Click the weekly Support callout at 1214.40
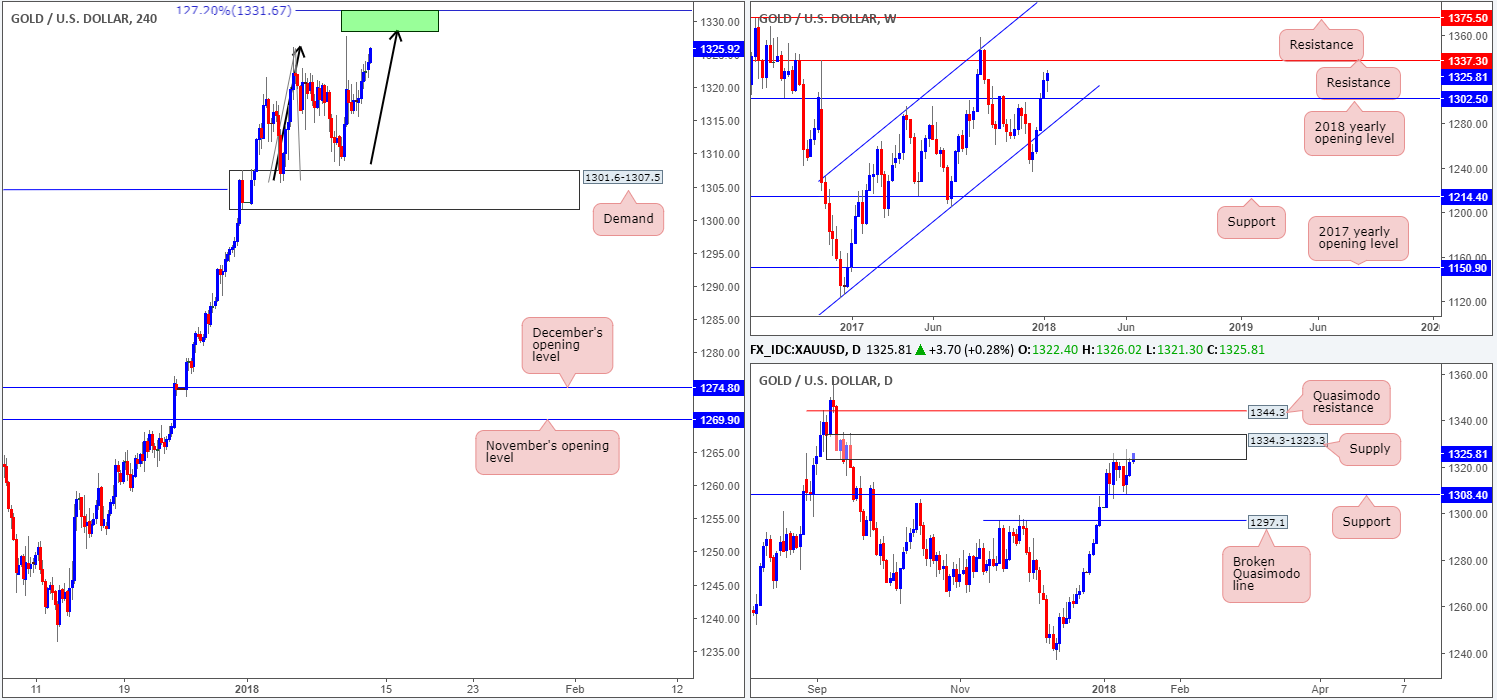This screenshot has height=700, width=1497. coord(1250,222)
